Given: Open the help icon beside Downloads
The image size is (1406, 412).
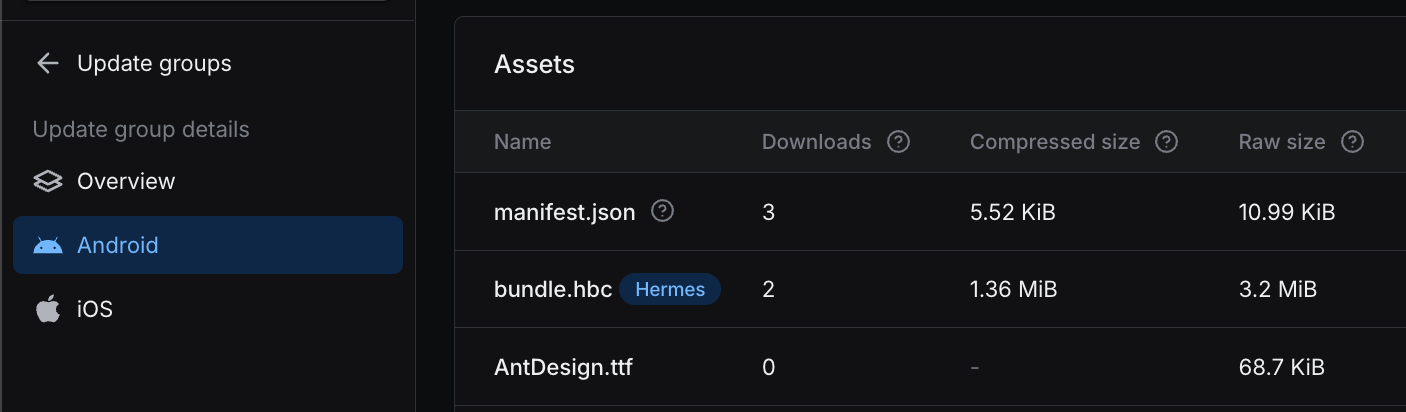Looking at the screenshot, I should click(898, 142).
